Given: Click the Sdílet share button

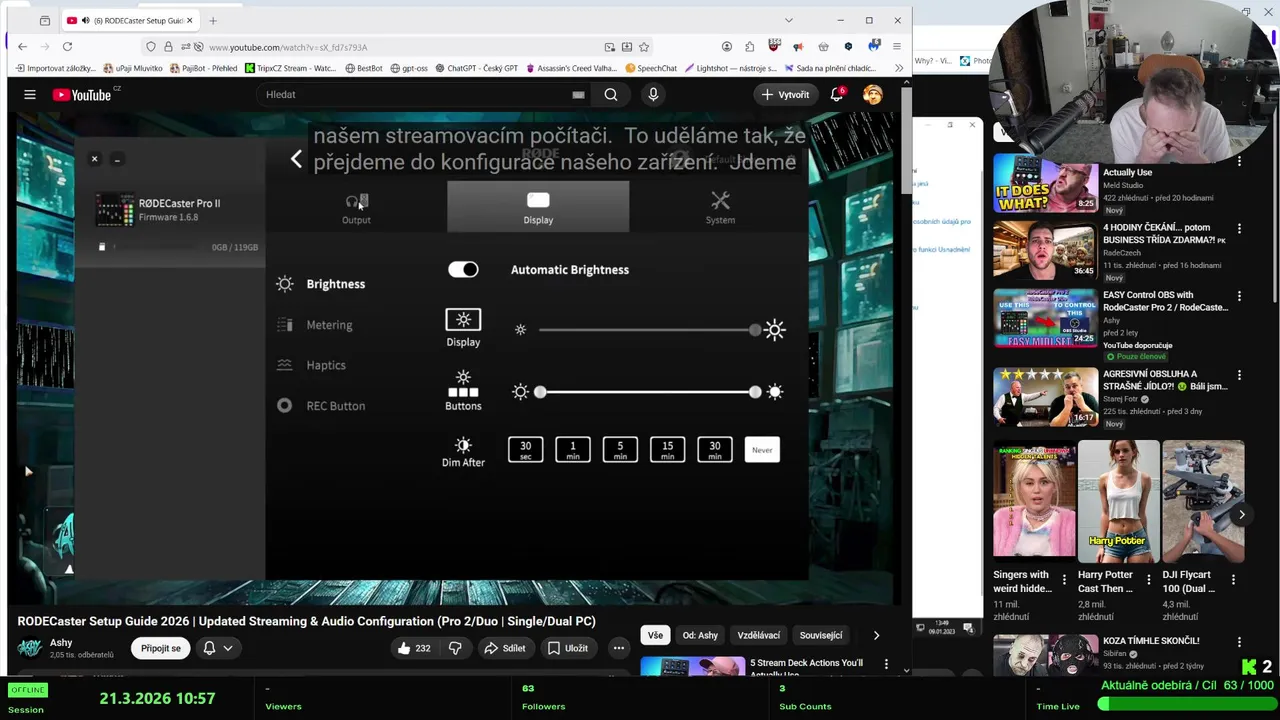Looking at the screenshot, I should click(x=505, y=648).
